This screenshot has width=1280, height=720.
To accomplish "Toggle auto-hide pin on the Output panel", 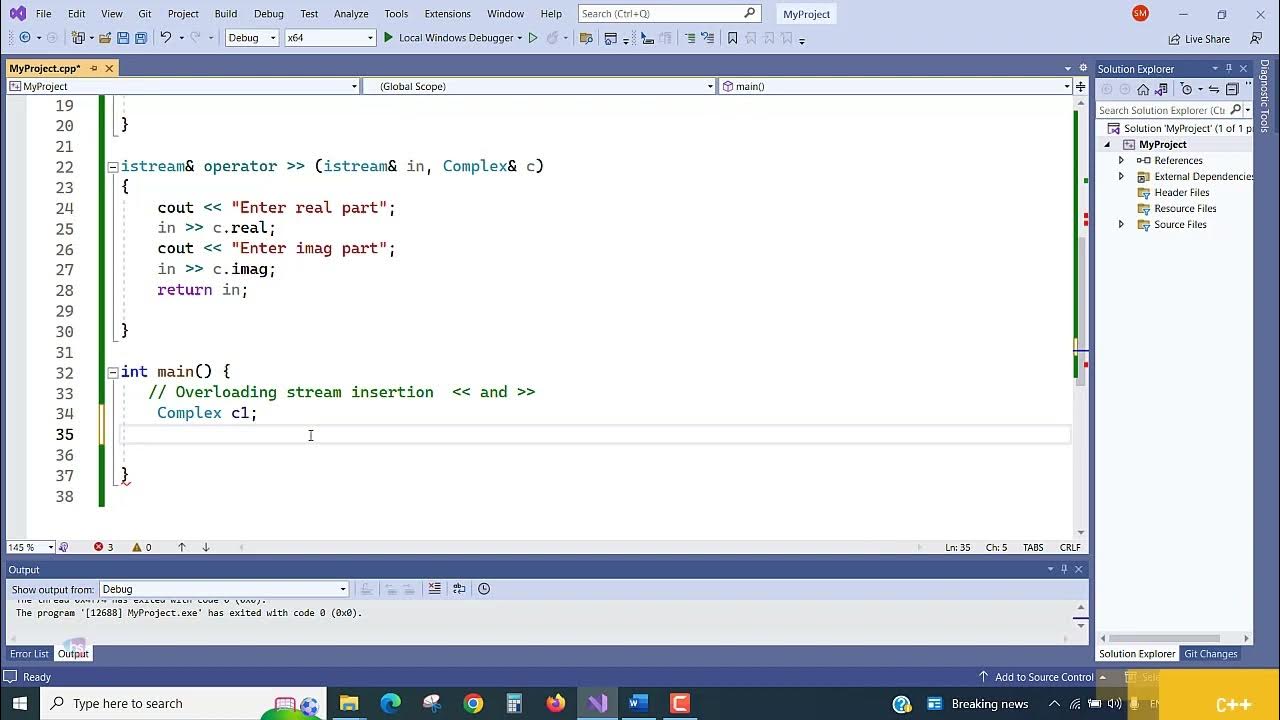I will [1064, 569].
